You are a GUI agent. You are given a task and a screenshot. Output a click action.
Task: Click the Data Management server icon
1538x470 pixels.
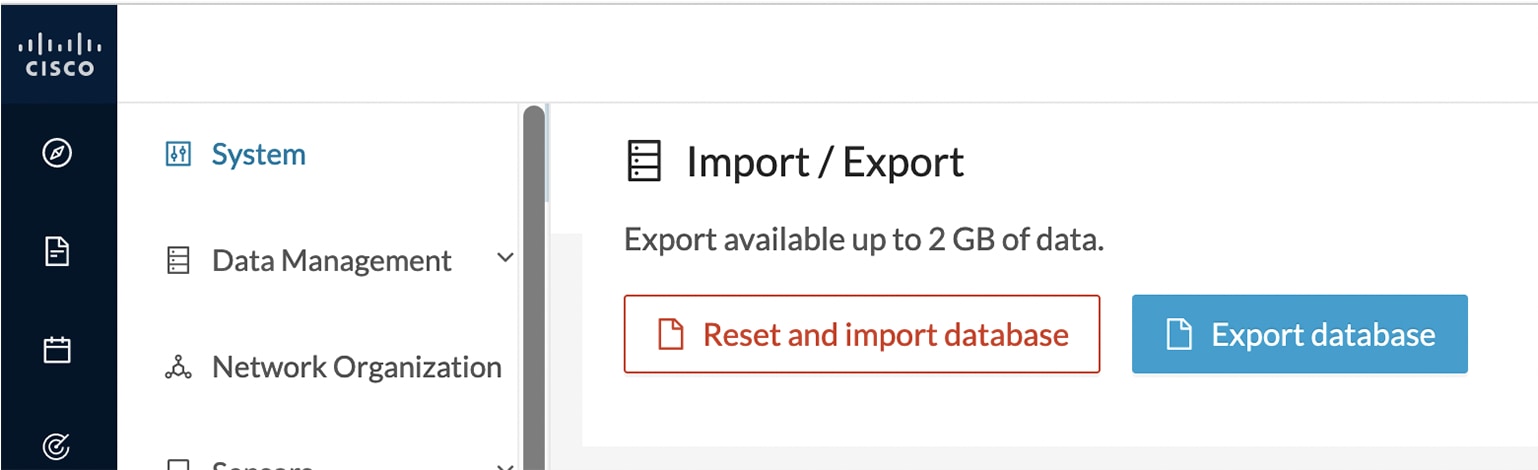click(x=177, y=261)
